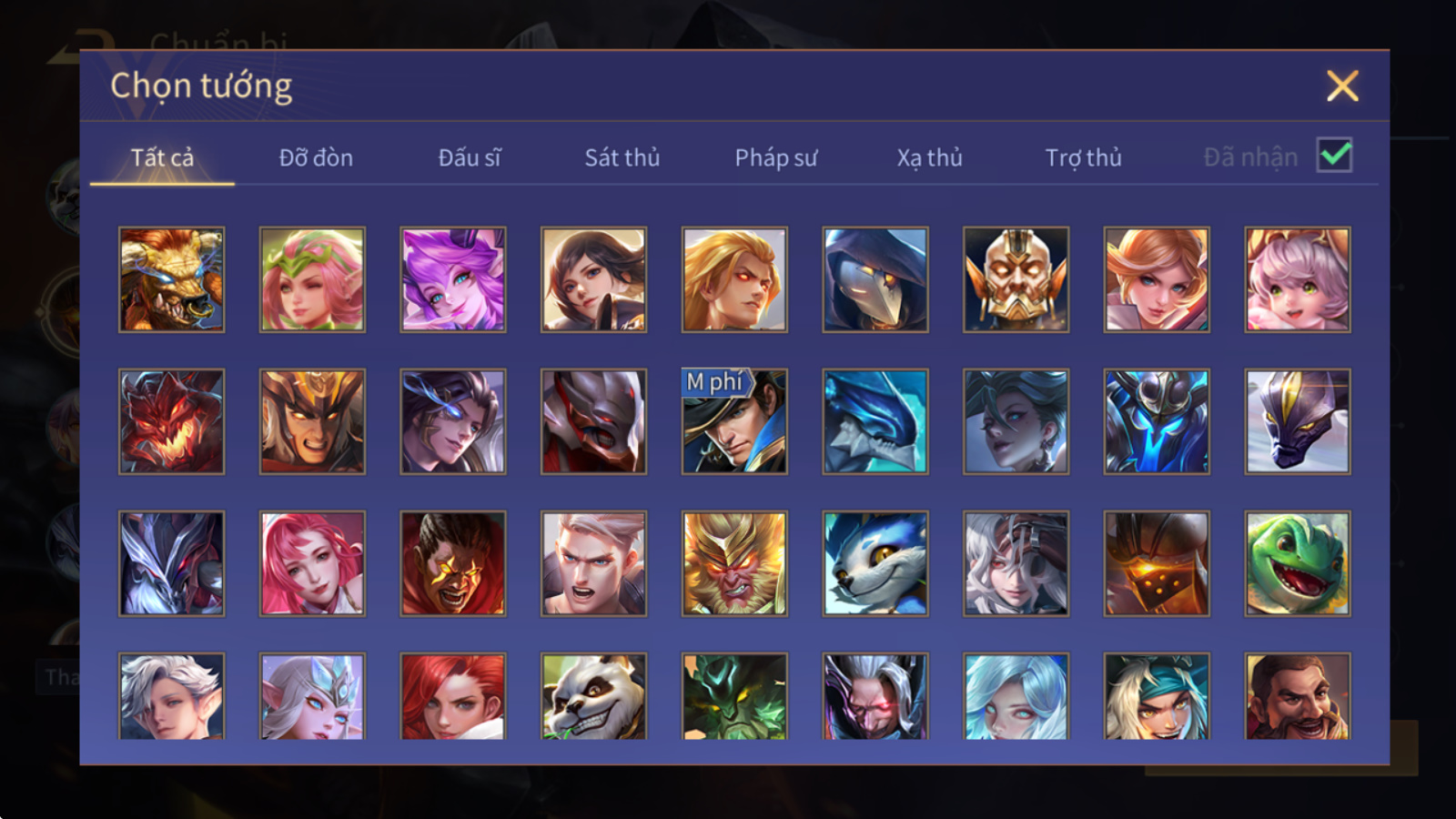The width and height of the screenshot is (1456, 819).
Task: Filter by the "Xạ thủ" tab
Action: point(929,157)
